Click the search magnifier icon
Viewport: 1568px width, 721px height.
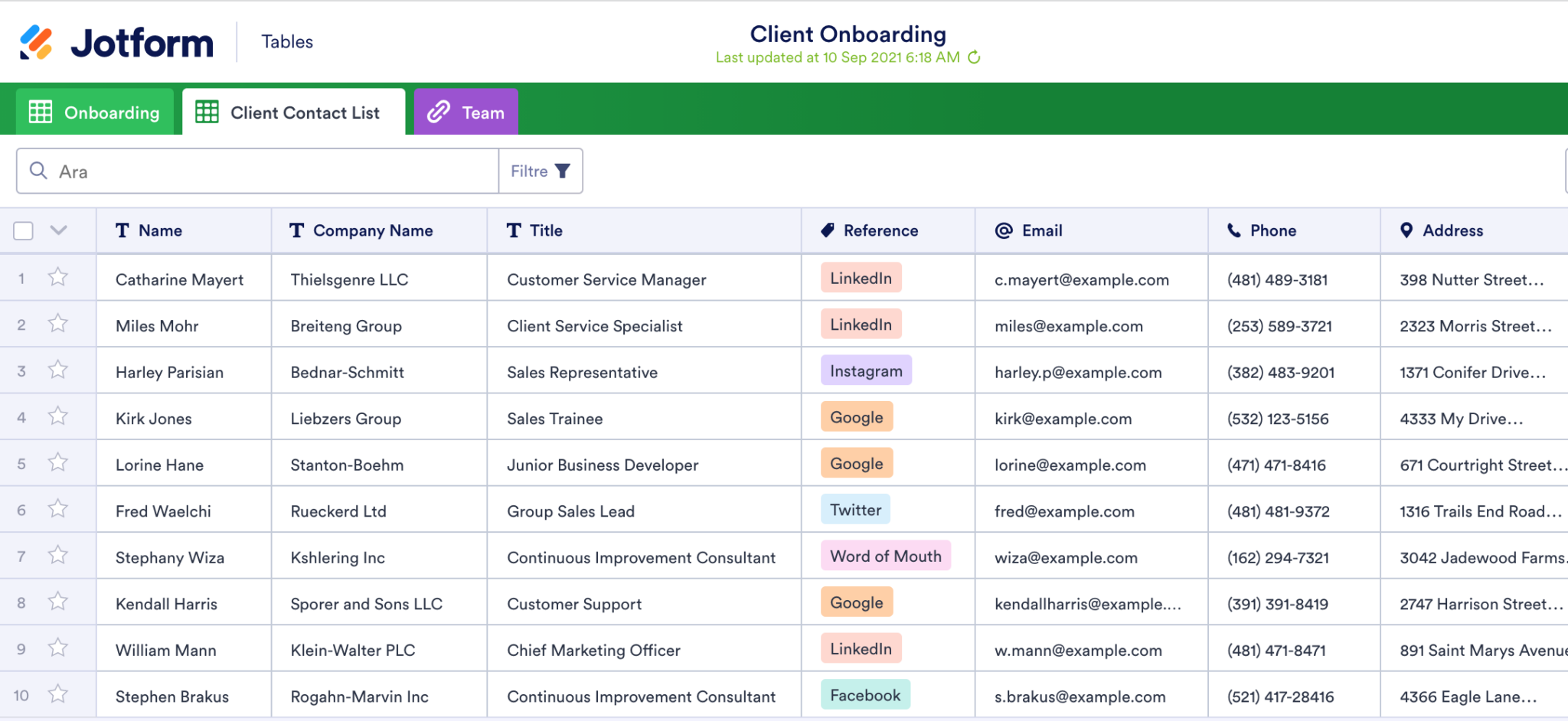[x=38, y=171]
